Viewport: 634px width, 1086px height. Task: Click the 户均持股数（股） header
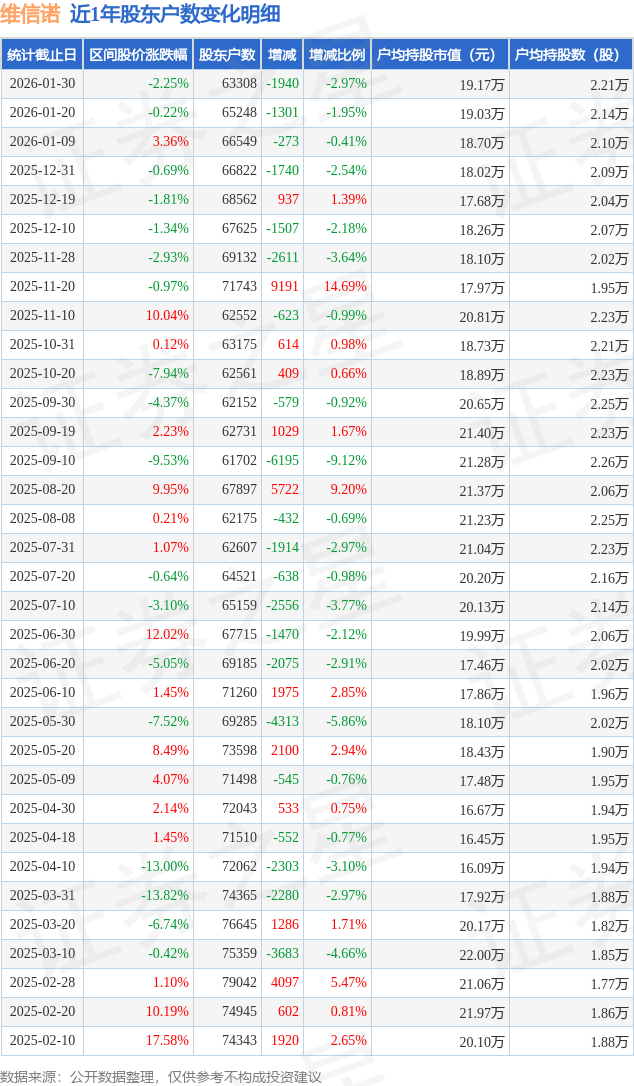[571, 55]
